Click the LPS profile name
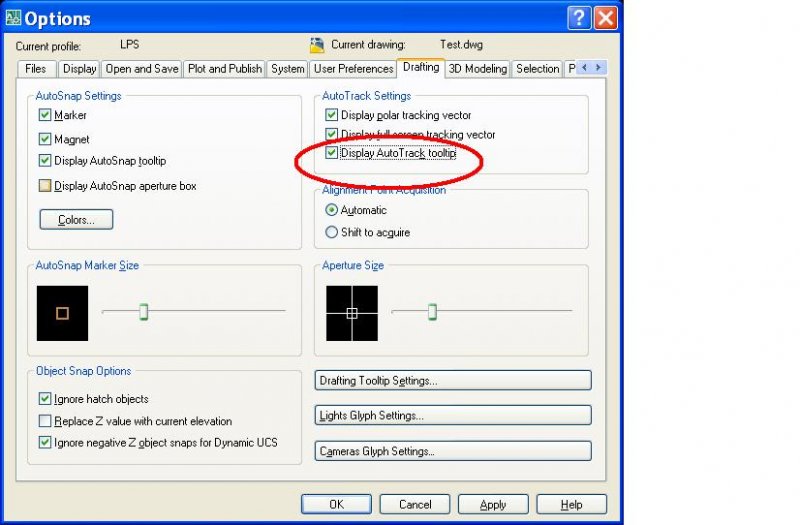800x525 pixels. click(130, 44)
